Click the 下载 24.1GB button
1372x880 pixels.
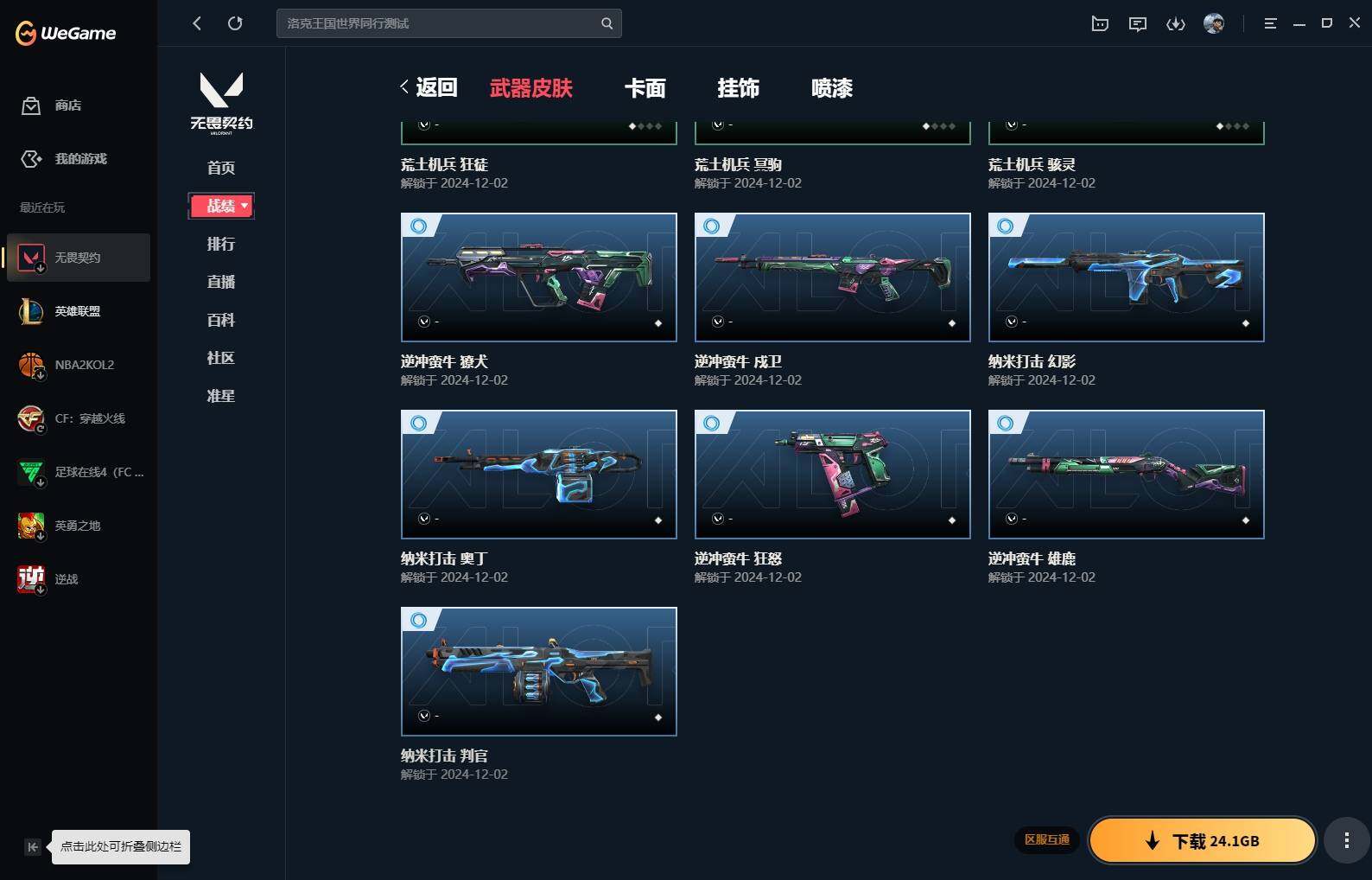pyautogui.click(x=1202, y=840)
